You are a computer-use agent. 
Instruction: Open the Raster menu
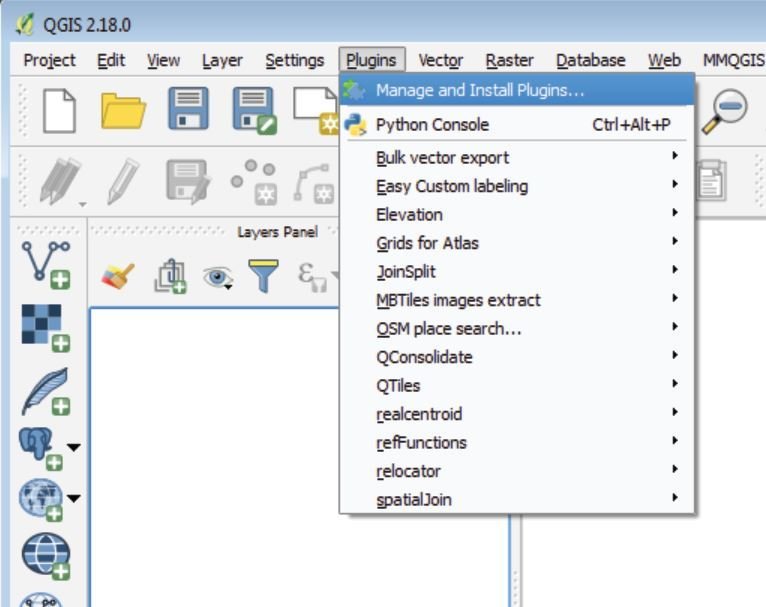pos(510,61)
